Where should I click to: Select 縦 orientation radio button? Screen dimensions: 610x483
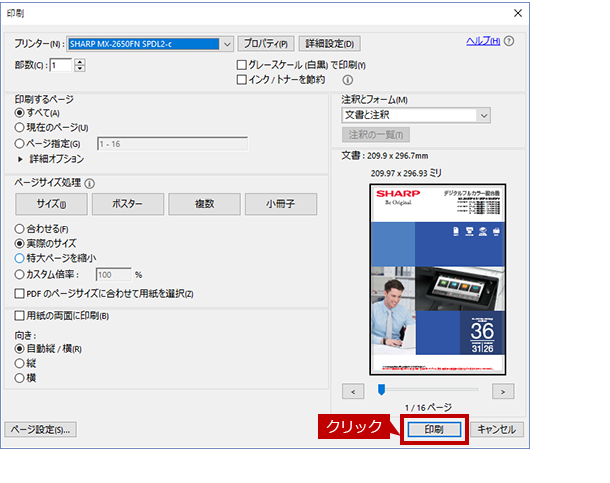point(19,364)
